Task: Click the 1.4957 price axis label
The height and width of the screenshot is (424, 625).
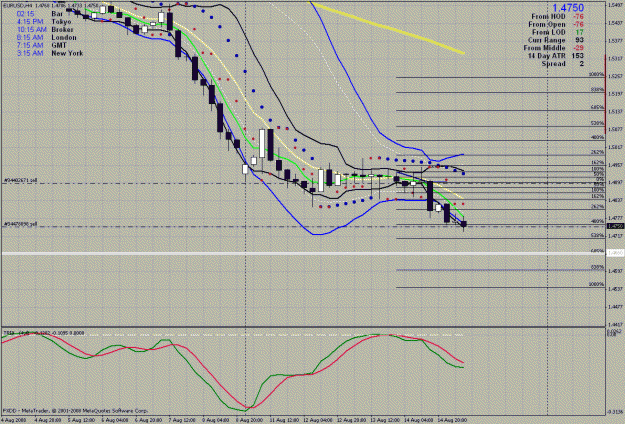Action: click(x=616, y=165)
